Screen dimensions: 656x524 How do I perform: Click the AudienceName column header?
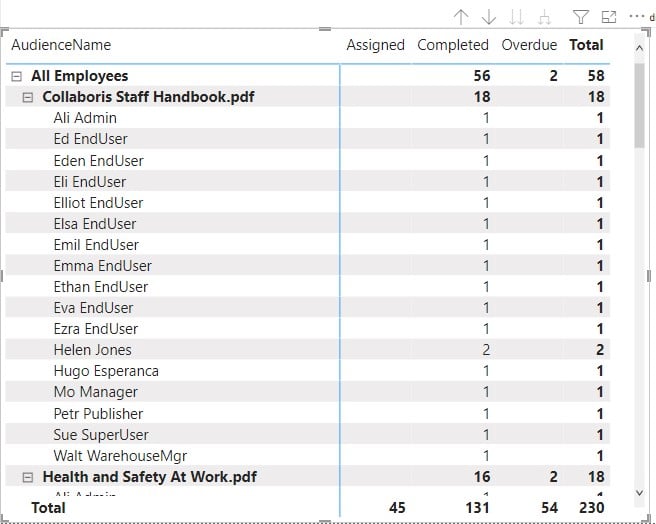61,45
